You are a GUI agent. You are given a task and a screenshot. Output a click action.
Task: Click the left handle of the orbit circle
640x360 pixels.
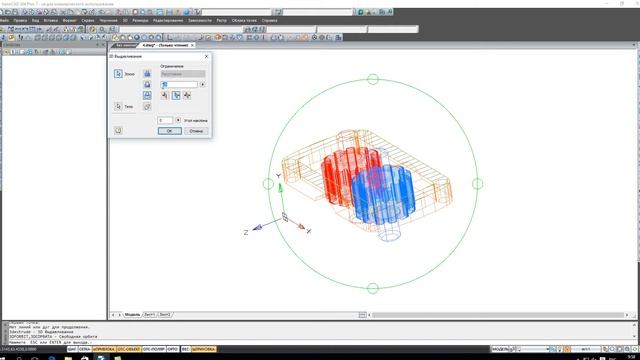tap(268, 184)
